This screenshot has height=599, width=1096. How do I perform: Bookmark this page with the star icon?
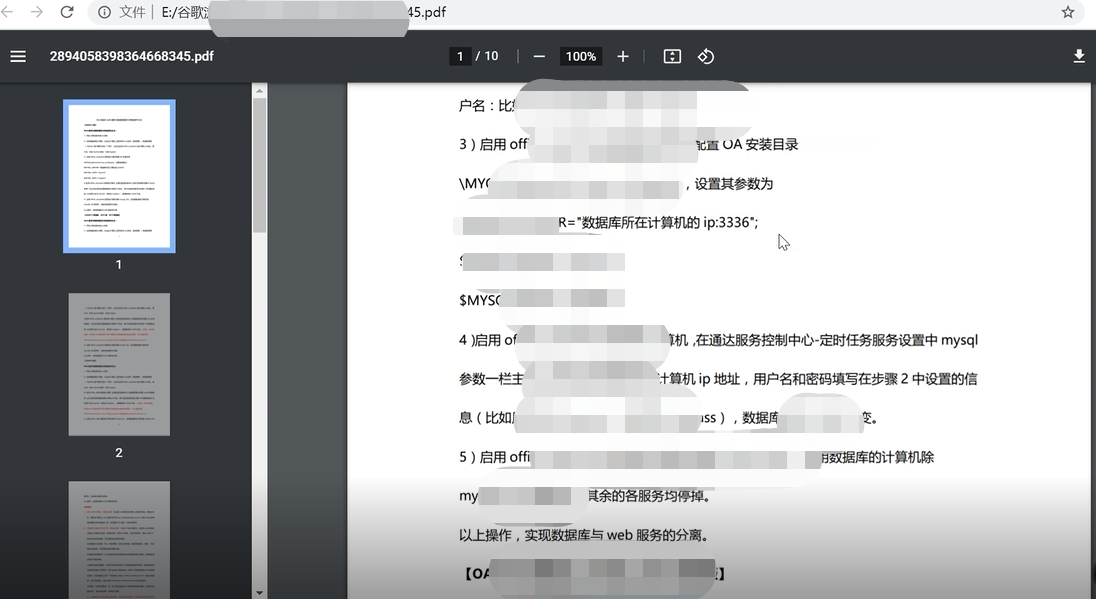[1067, 12]
